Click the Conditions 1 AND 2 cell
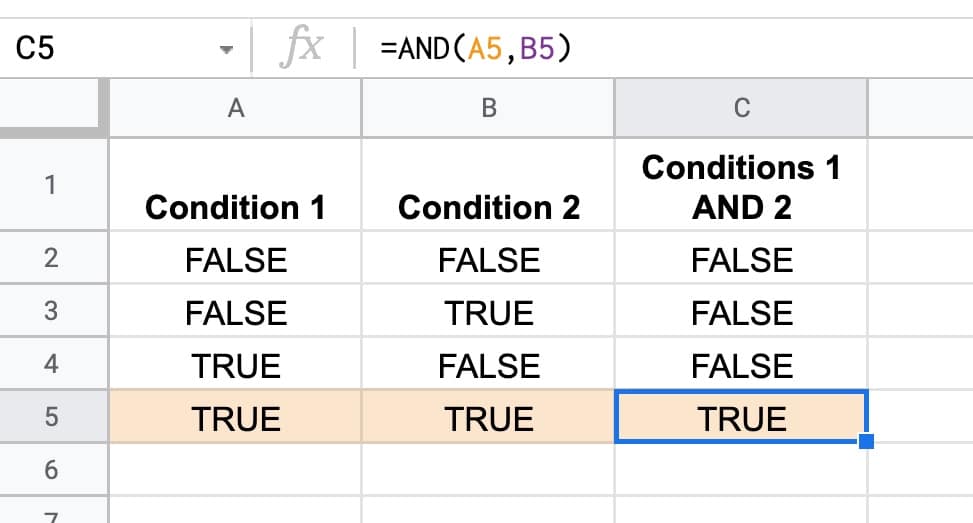Viewport: 973px width, 523px height. click(x=742, y=184)
